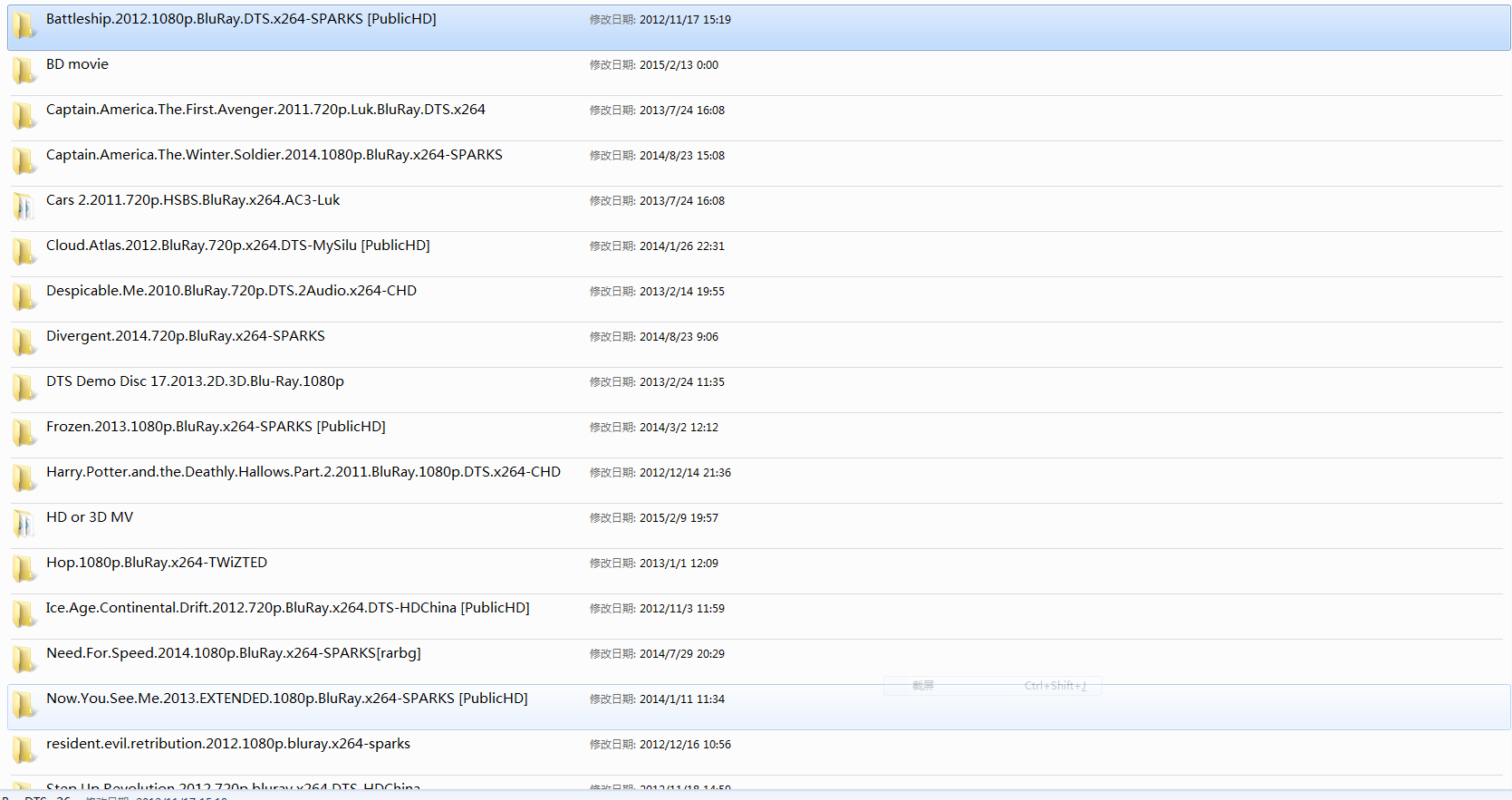Click the modified date 2012/12/16 10:56

coord(685,745)
